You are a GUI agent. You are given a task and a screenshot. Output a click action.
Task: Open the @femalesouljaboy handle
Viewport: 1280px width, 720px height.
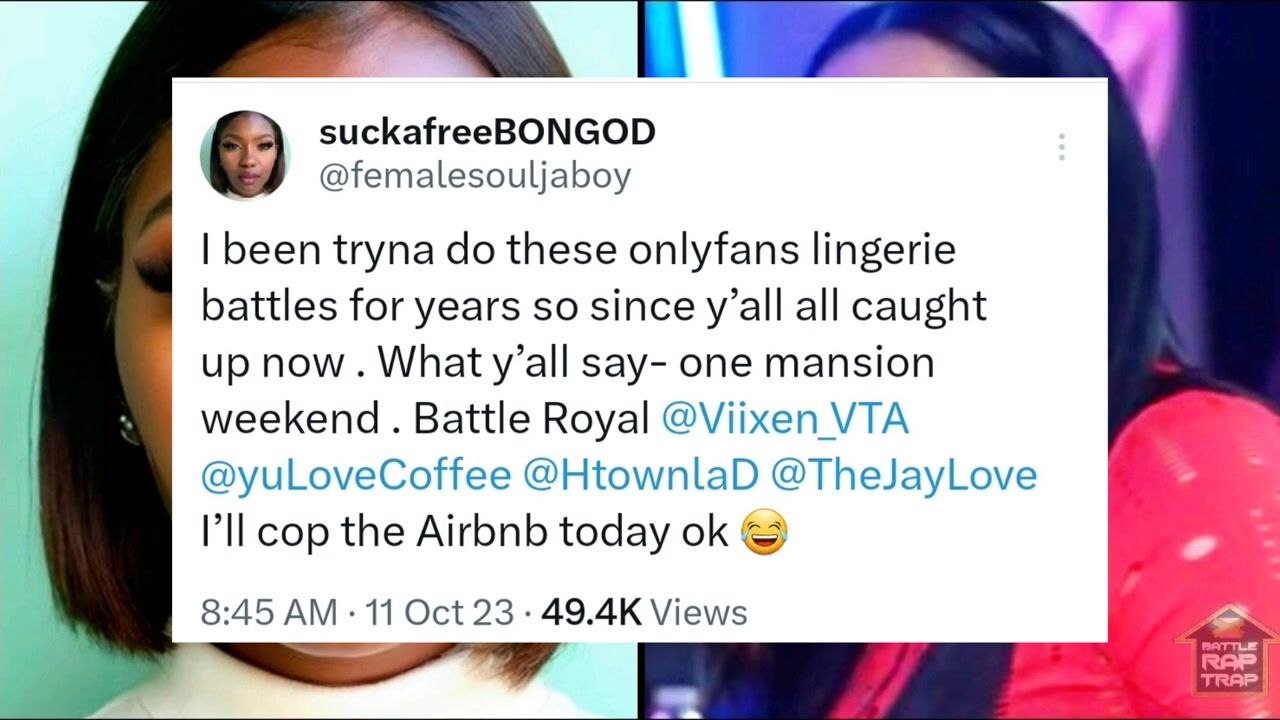pyautogui.click(x=475, y=175)
